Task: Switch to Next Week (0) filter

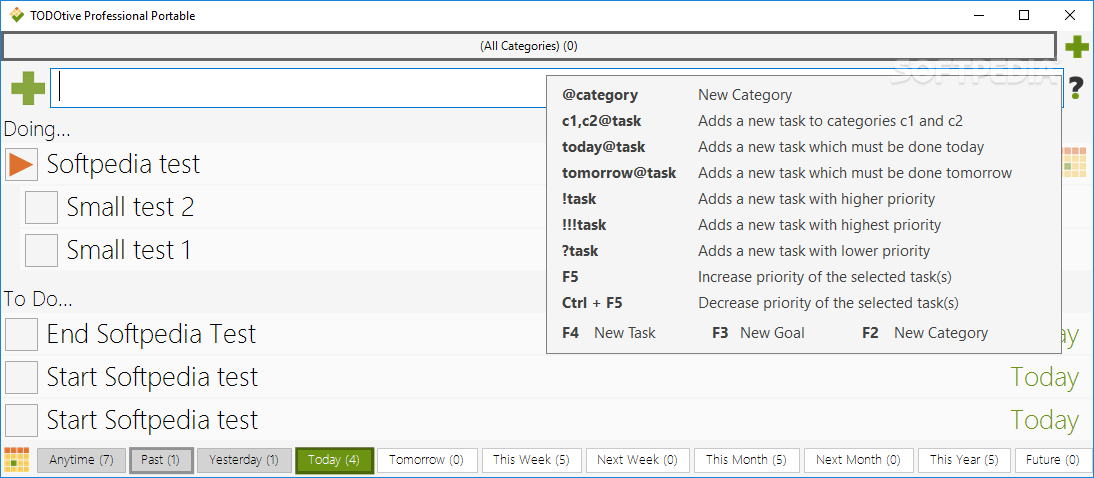Action: tap(638, 460)
